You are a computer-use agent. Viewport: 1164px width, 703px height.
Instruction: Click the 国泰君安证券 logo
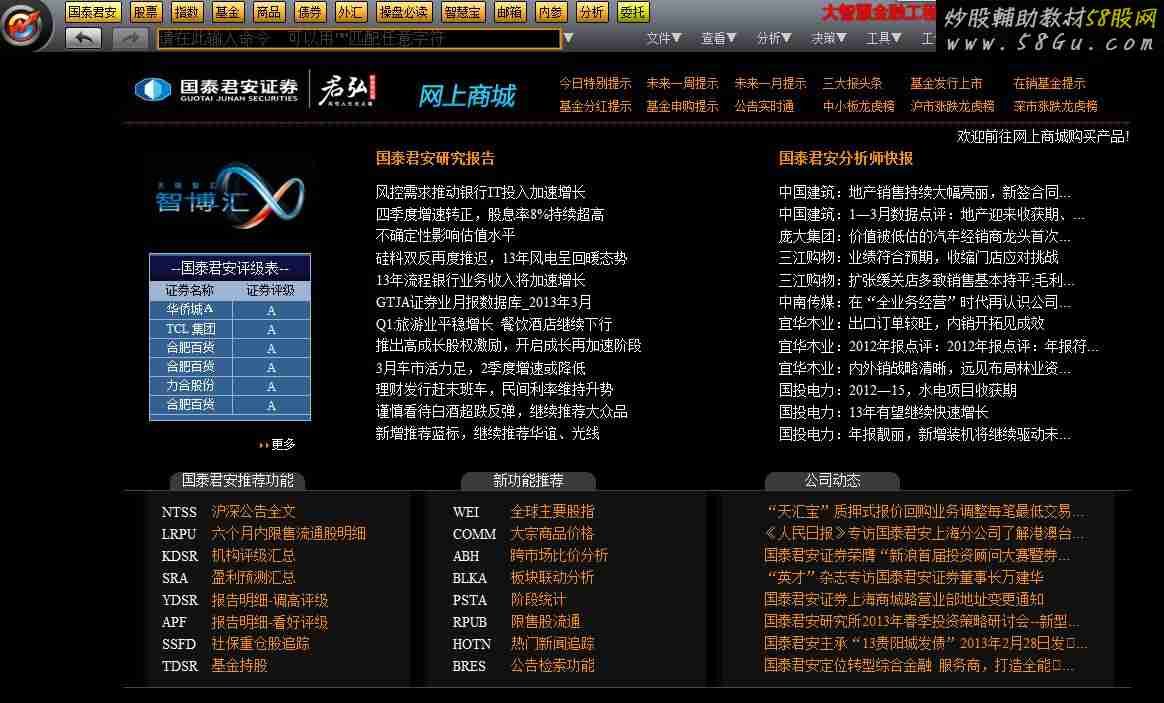[x=216, y=90]
